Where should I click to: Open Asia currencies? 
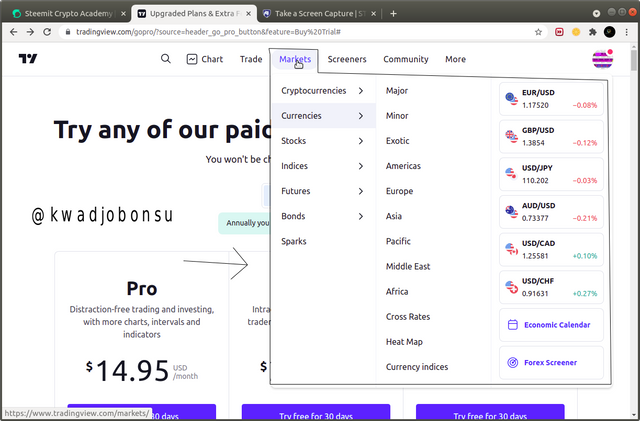pos(394,216)
